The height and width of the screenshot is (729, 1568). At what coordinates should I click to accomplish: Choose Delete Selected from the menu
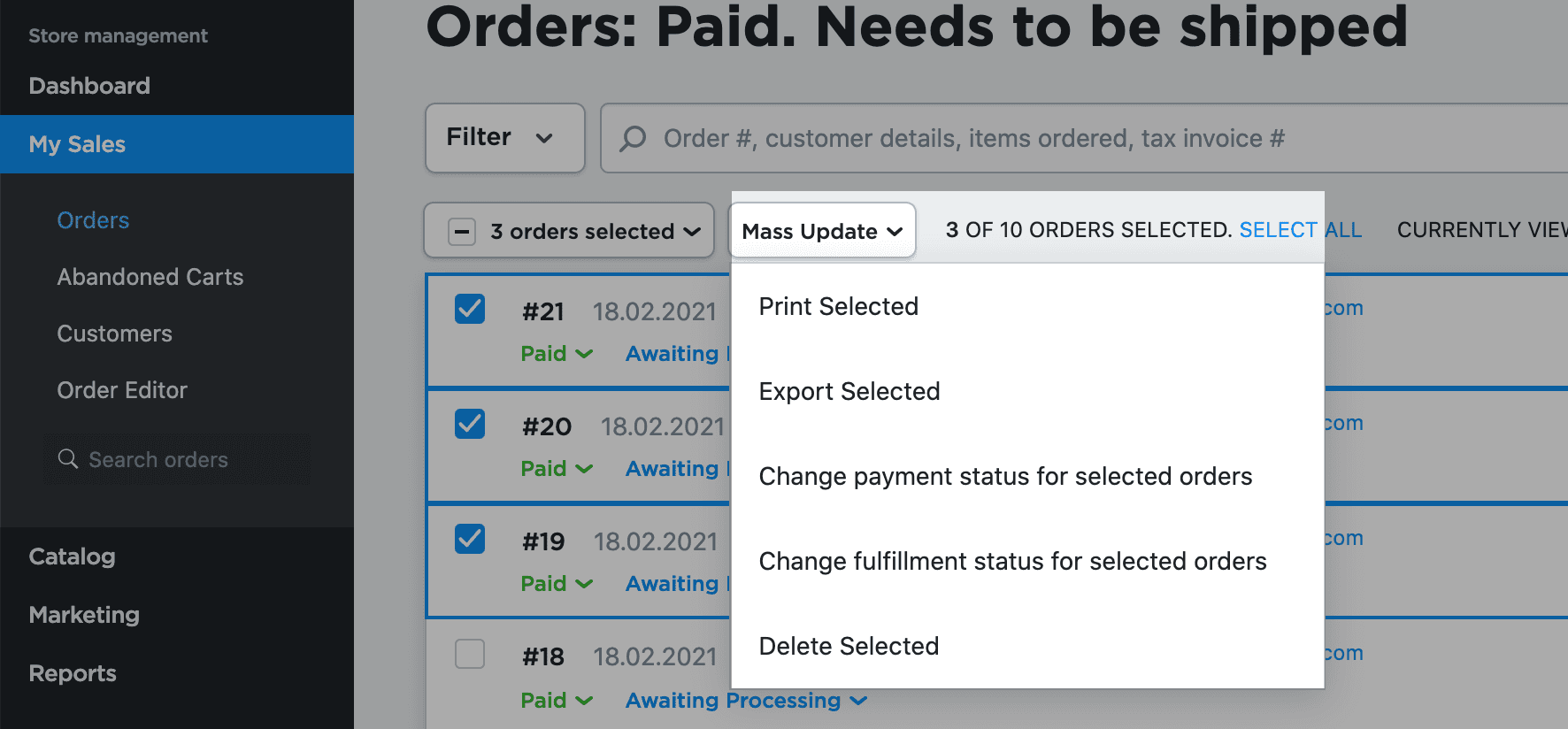[849, 647]
